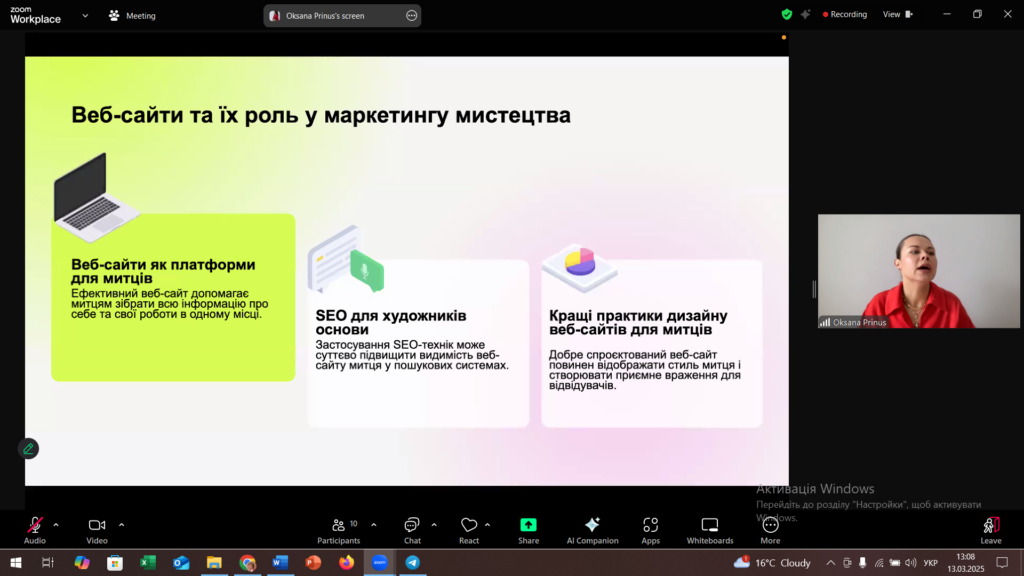1024x576 pixels.
Task: Open Telegram from taskbar
Action: 413,562
